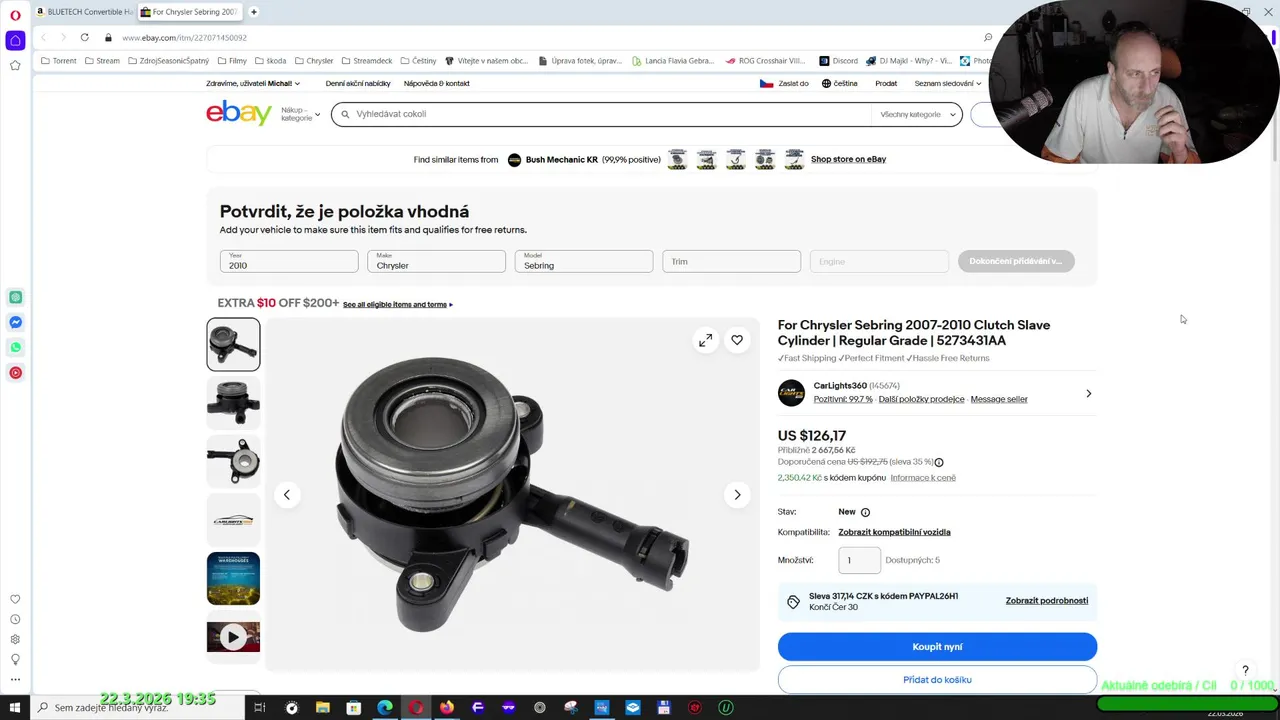
Task: Click the site lock icon in address bar
Action: click(x=108, y=37)
